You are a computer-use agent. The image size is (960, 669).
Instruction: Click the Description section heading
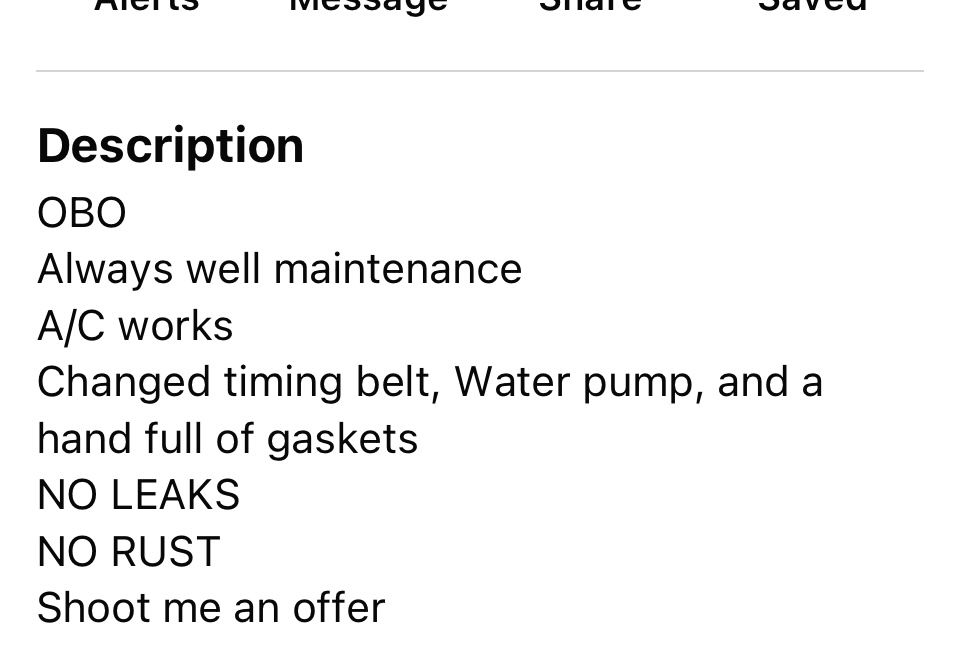tap(170, 146)
